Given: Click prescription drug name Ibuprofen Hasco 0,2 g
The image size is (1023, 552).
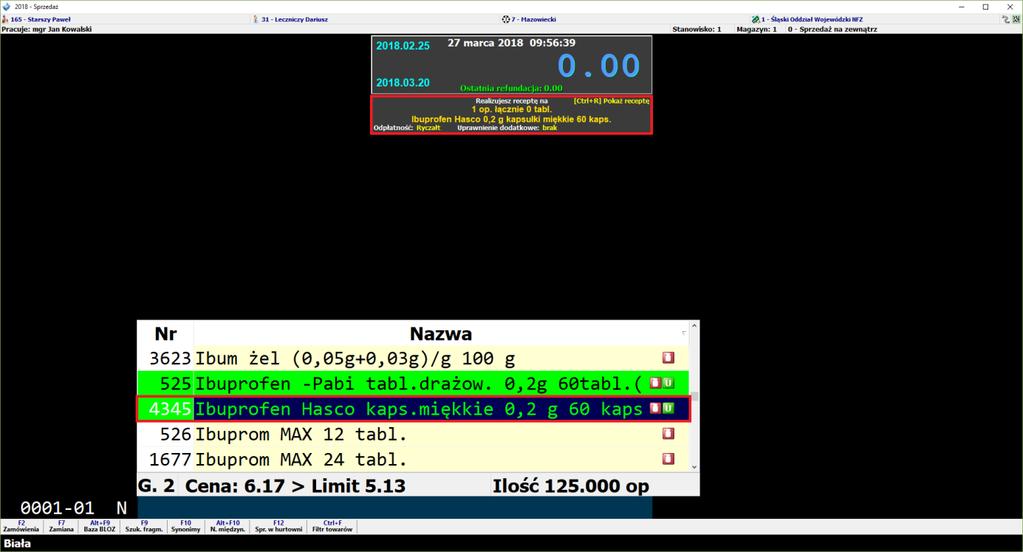Looking at the screenshot, I should click(511, 119).
